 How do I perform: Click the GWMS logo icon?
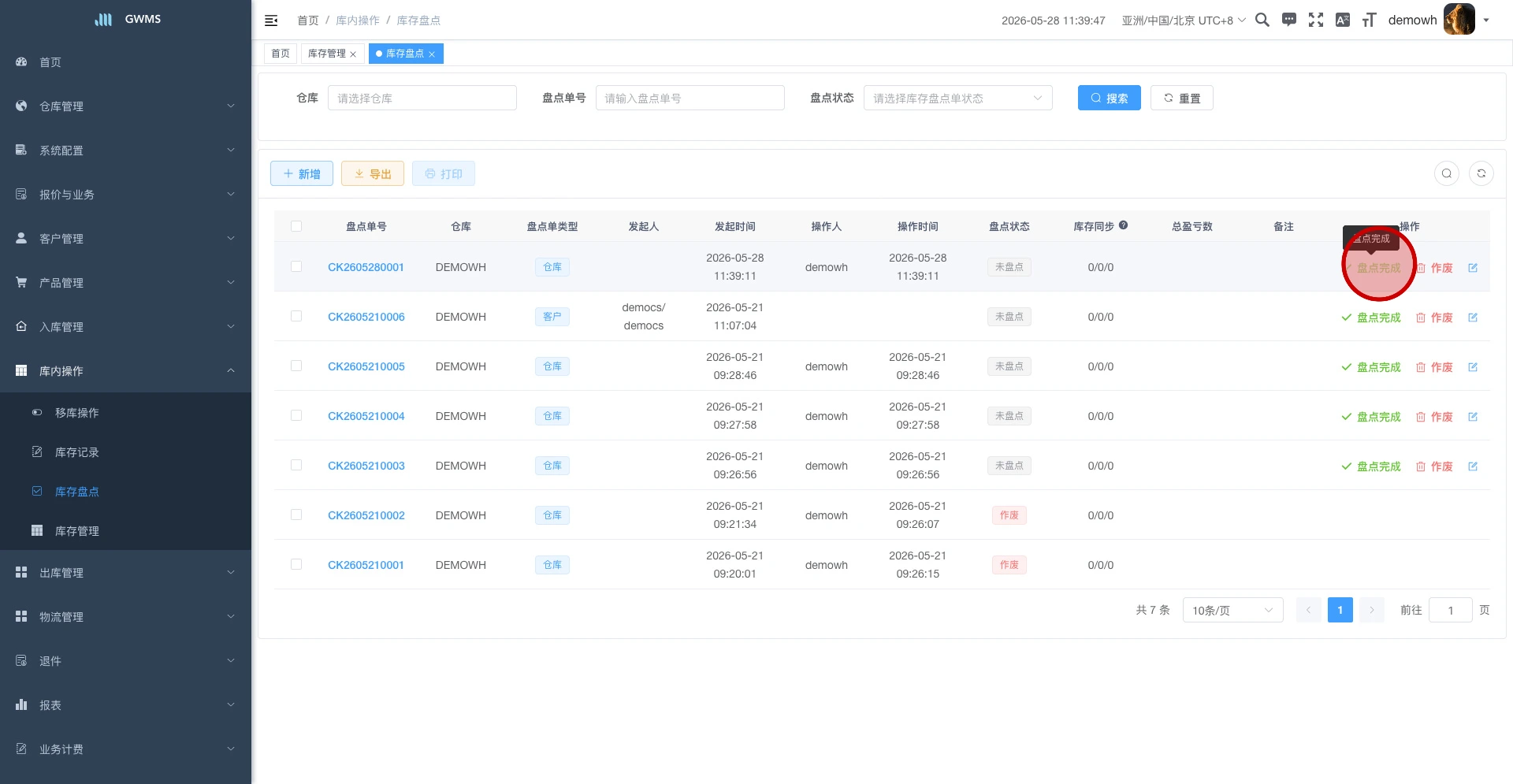(x=103, y=20)
